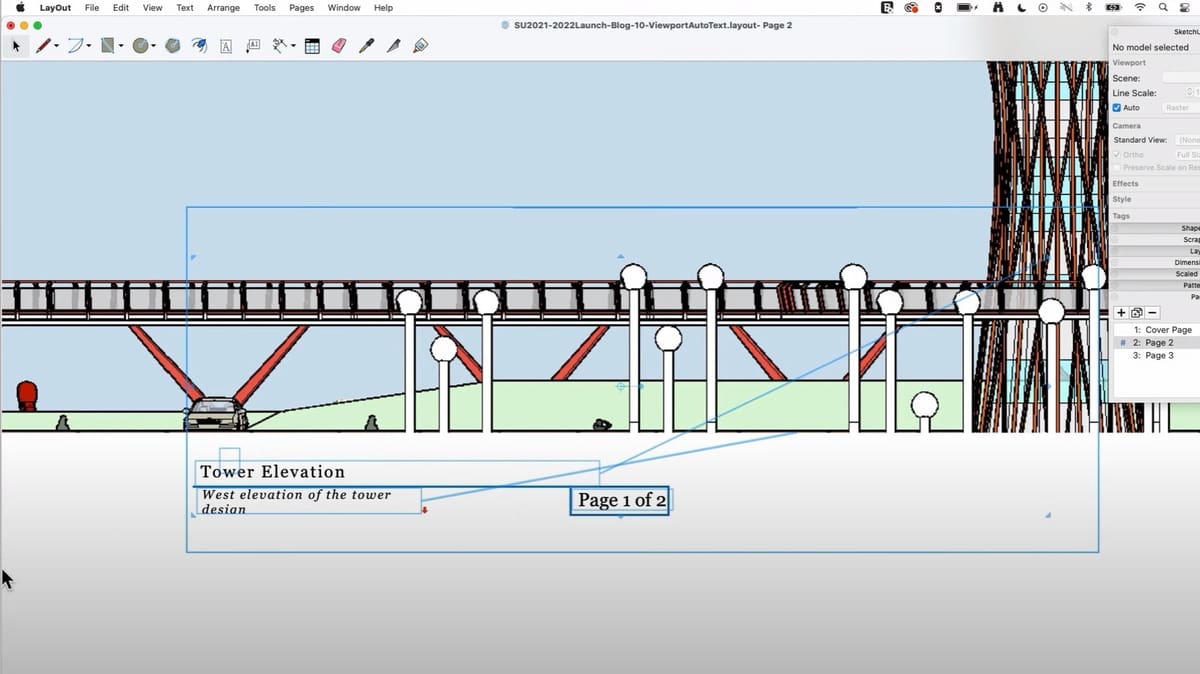Activate the Circle shape tool
Screen dimensions: 1200x674
point(140,46)
